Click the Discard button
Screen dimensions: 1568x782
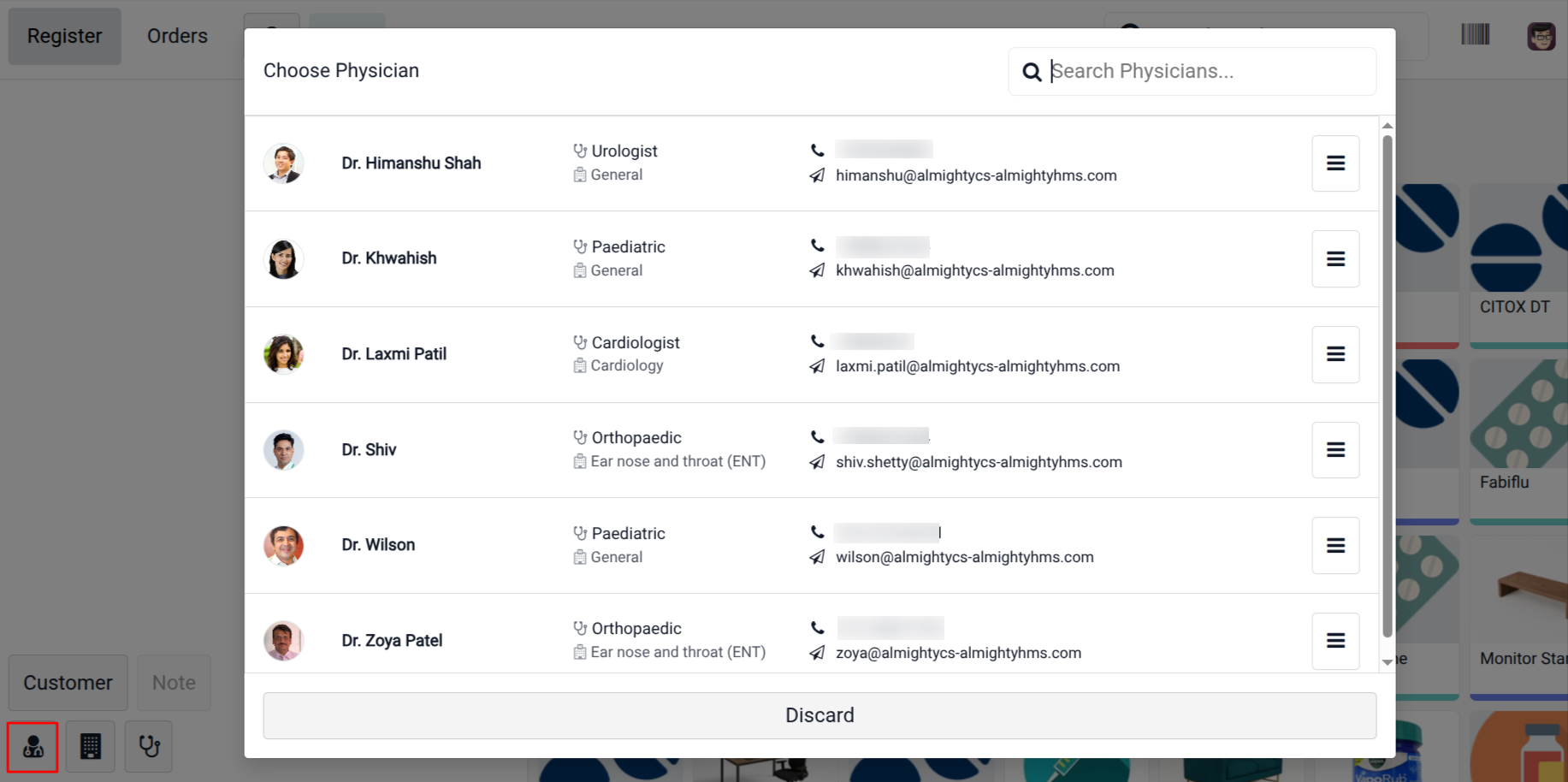pyautogui.click(x=820, y=715)
